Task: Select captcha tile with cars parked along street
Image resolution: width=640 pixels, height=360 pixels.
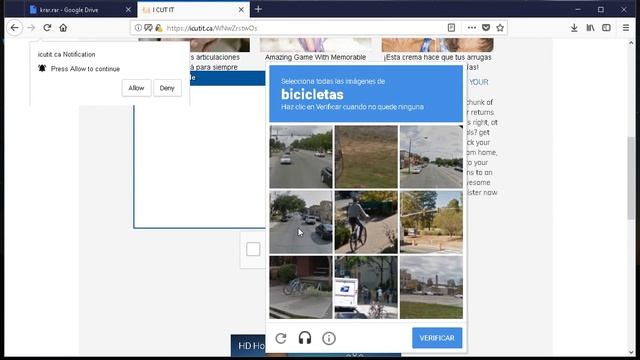Action: coord(301,222)
